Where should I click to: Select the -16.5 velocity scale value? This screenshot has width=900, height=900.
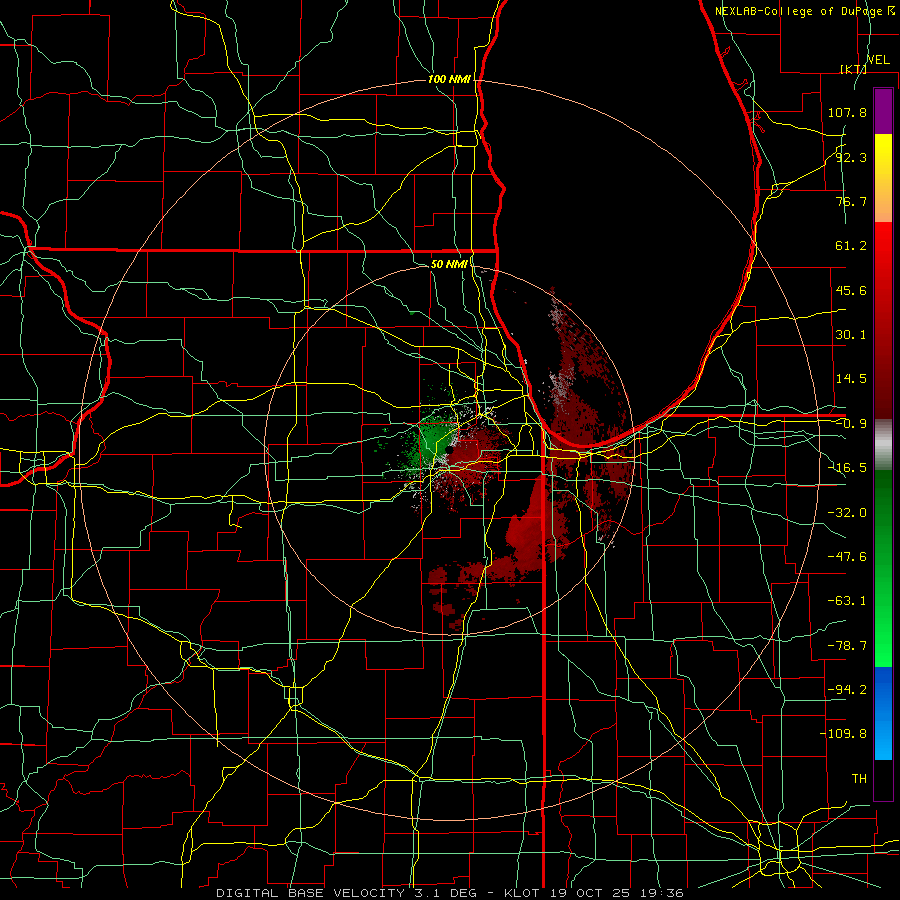tap(847, 468)
